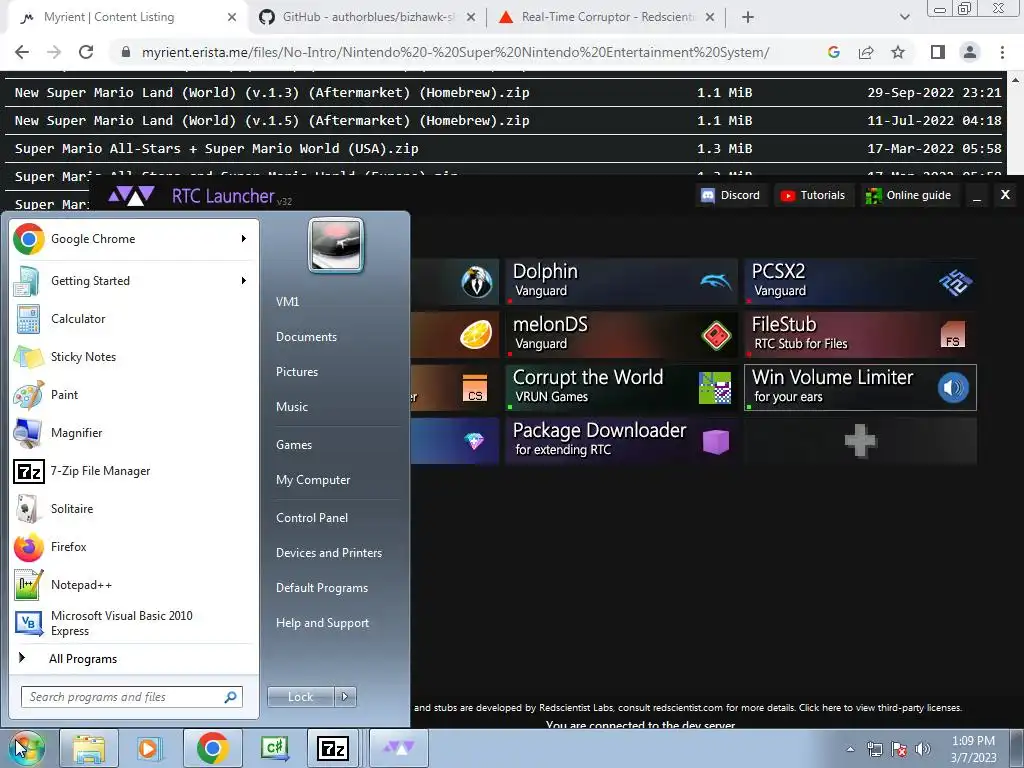
Task: Click here to view third-party licenses
Action: (880, 708)
